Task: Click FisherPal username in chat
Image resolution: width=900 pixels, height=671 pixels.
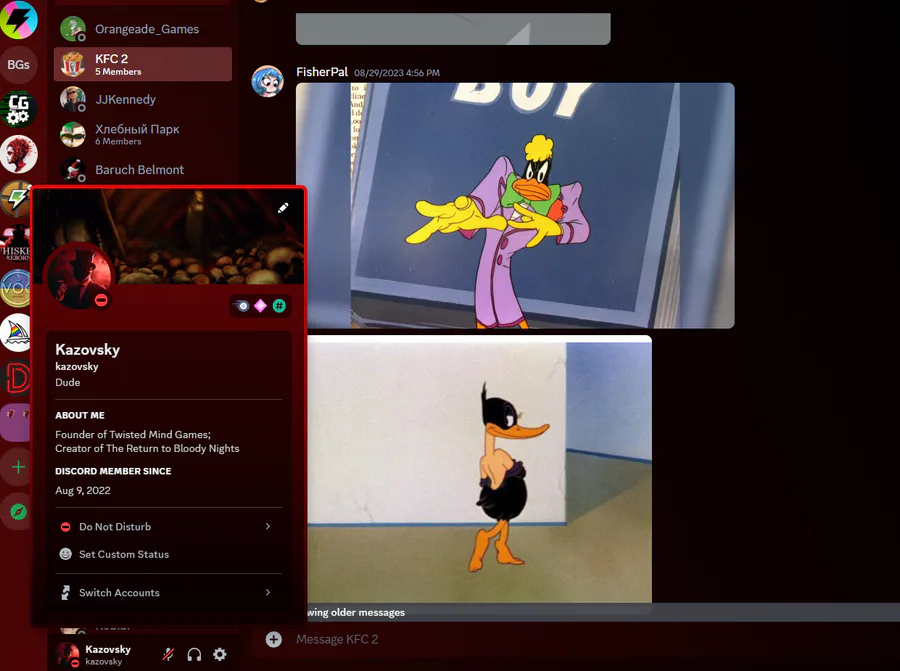Action: tap(322, 72)
